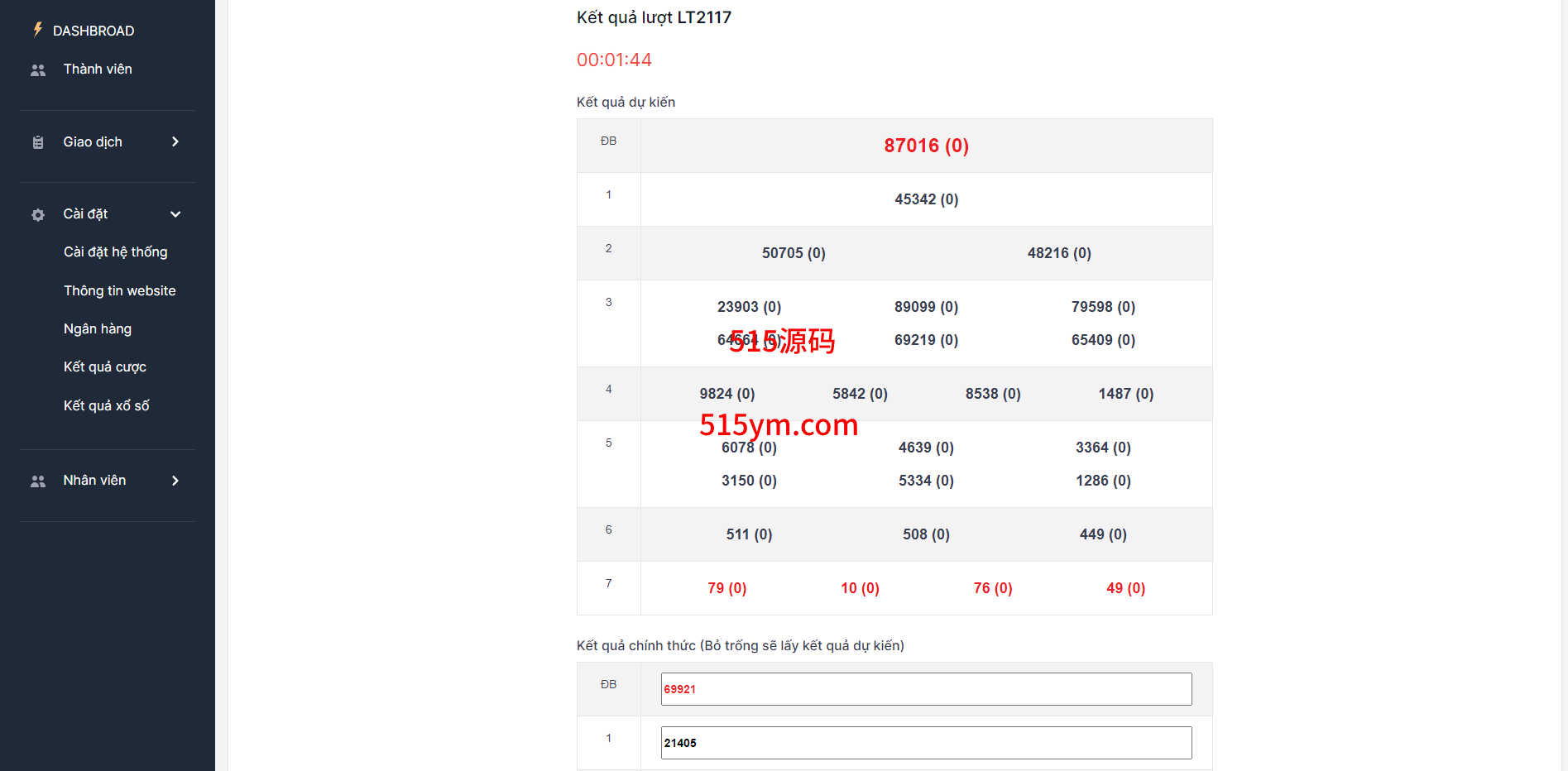This screenshot has height=771, width=1568.
Task: Click the Thành viên people icon
Action: point(38,70)
